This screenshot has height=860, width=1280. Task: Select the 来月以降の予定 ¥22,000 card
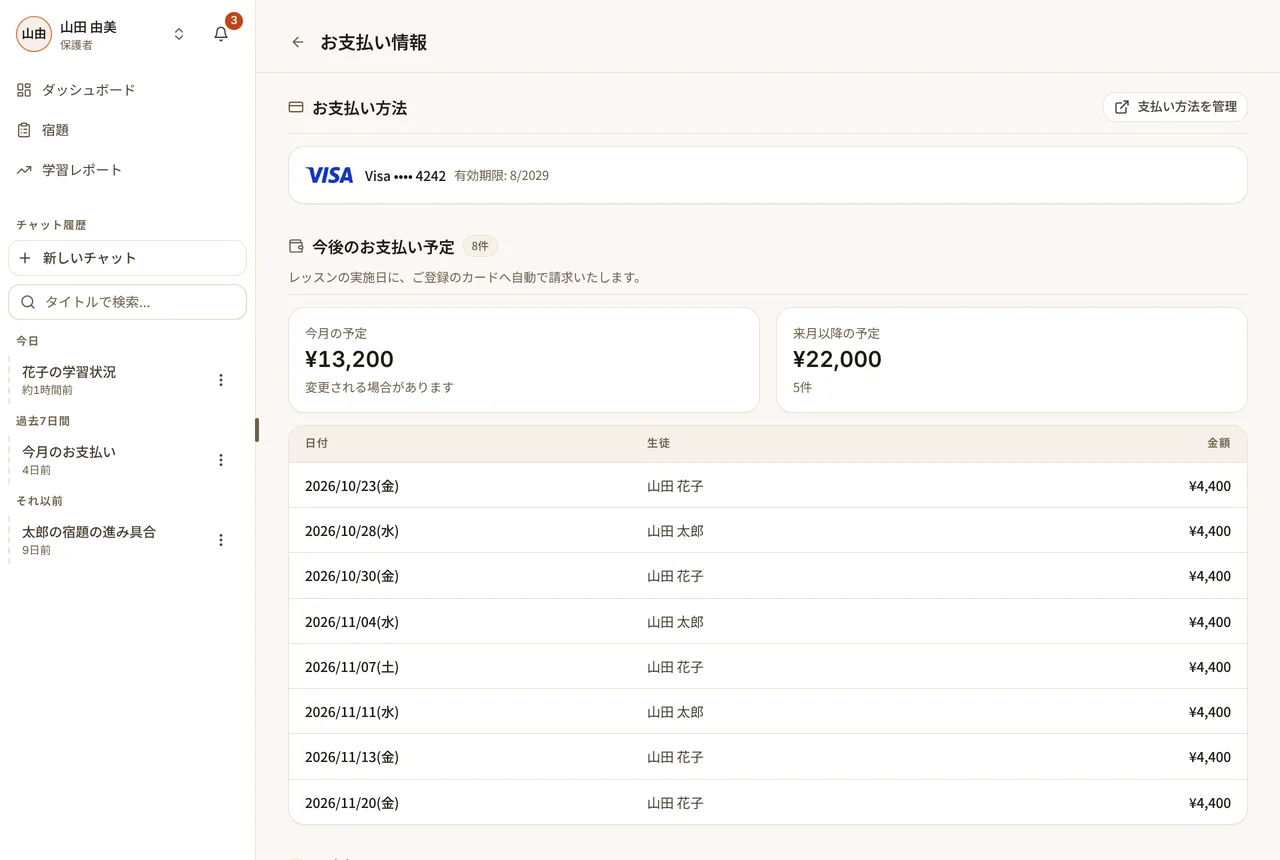[x=1012, y=360]
